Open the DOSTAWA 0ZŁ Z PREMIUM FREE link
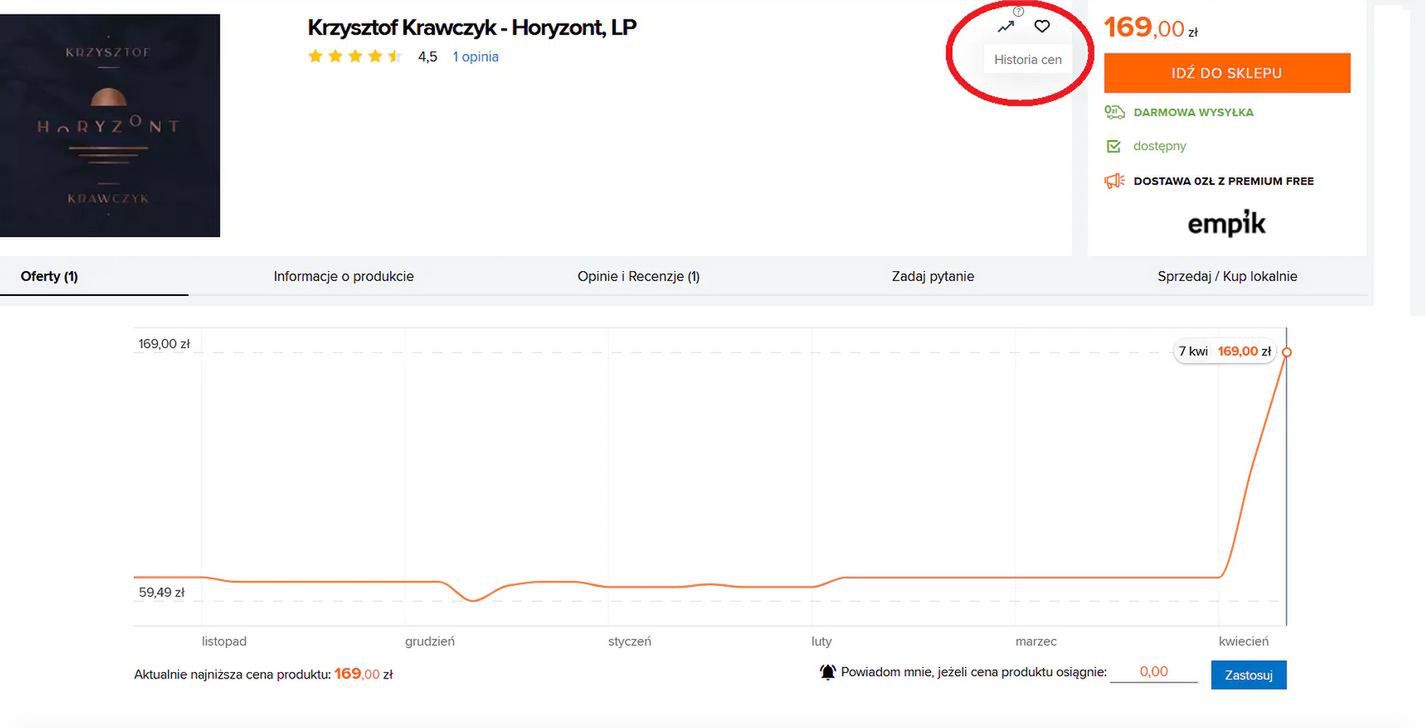The image size is (1425, 728). pyautogui.click(x=1224, y=181)
